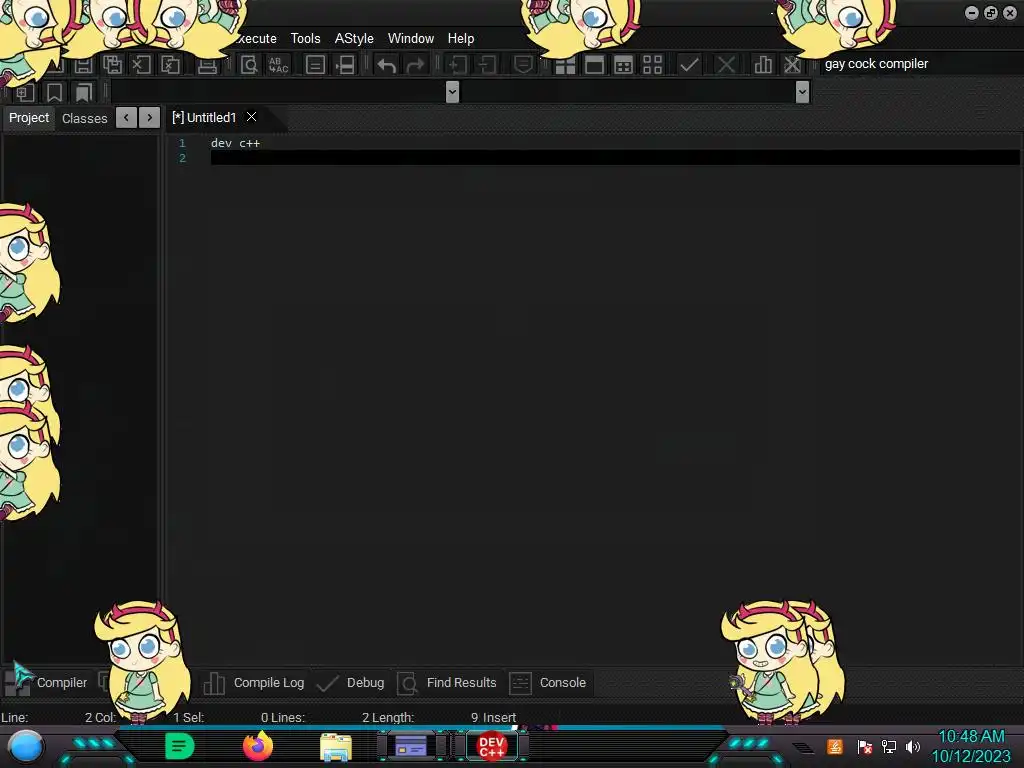Click the Redo arrow icon
The height and width of the screenshot is (768, 1024).
415,65
